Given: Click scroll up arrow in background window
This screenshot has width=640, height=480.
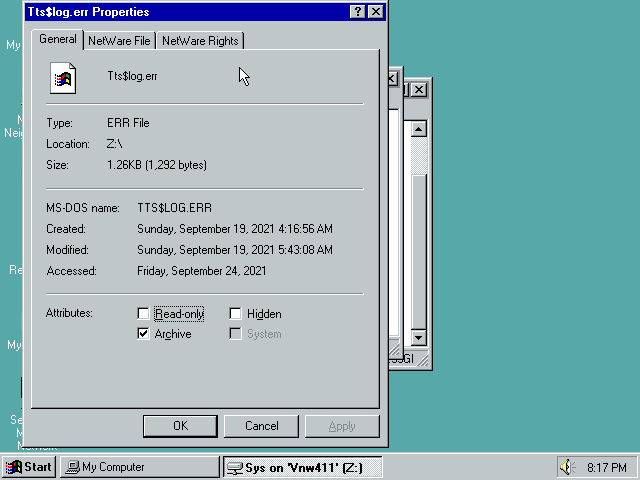Looking at the screenshot, I should [x=419, y=129].
